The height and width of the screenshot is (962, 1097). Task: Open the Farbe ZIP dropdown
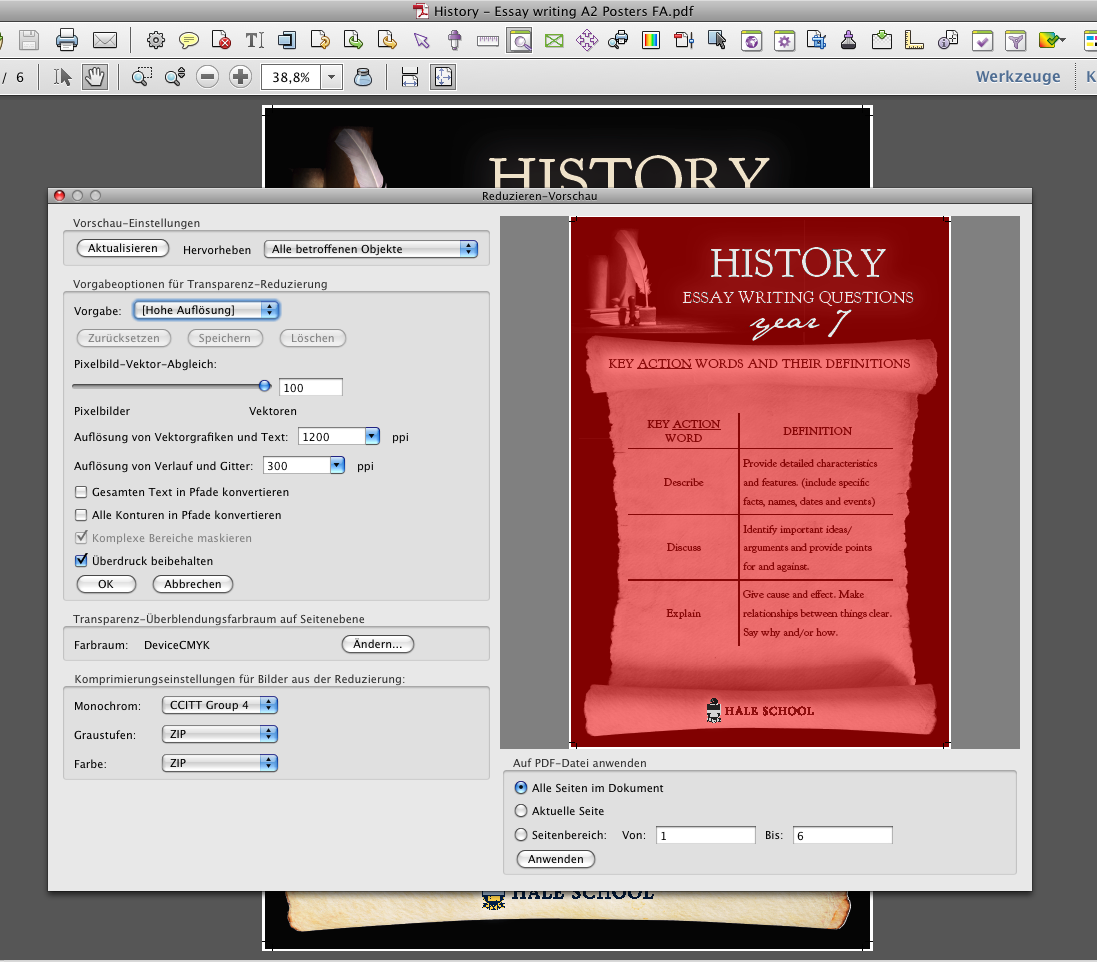pos(220,763)
